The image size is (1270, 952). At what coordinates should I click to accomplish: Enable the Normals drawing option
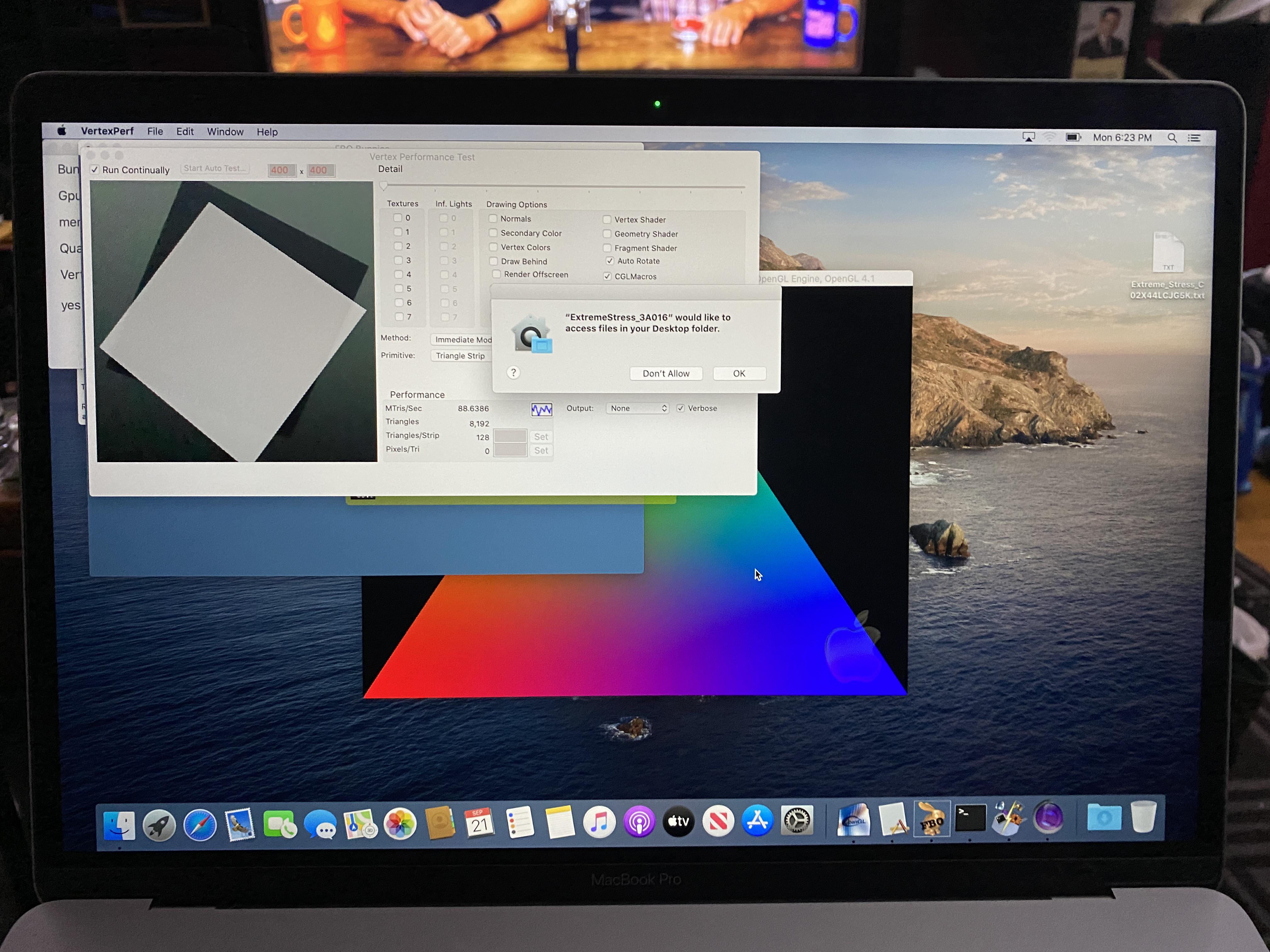[493, 218]
